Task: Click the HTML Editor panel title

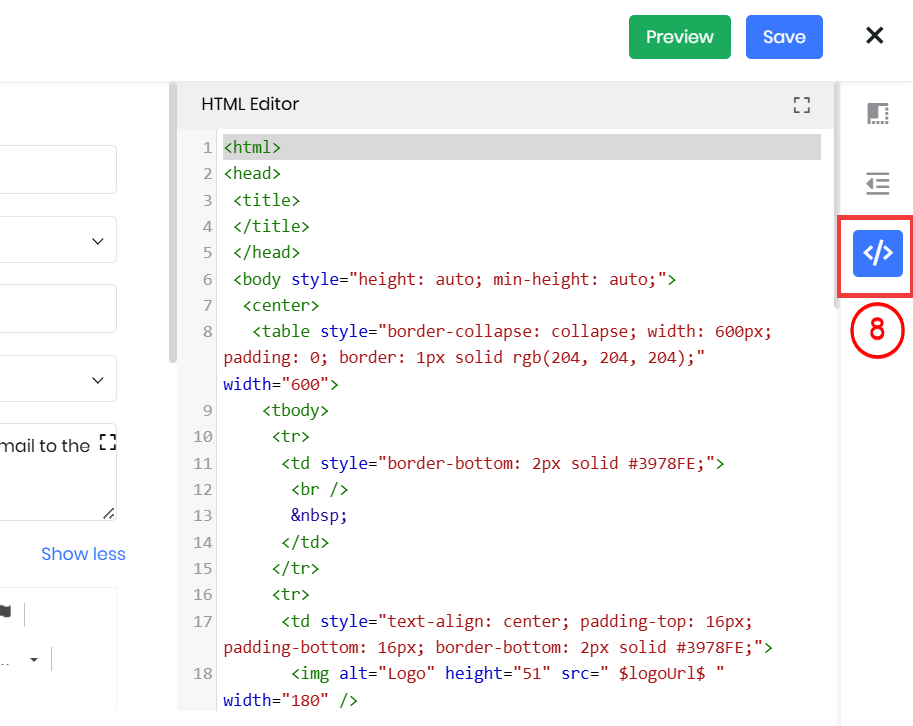Action: (x=250, y=104)
